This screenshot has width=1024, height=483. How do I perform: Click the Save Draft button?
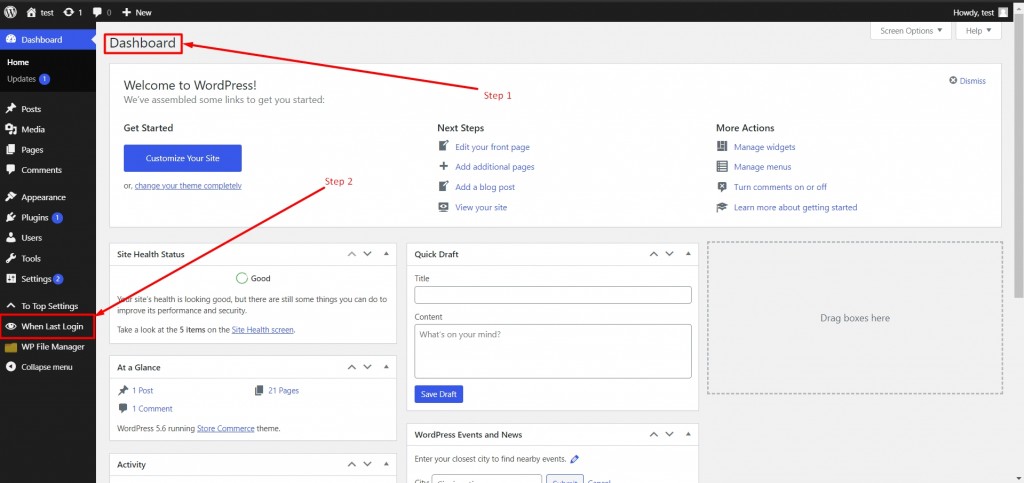tap(438, 394)
